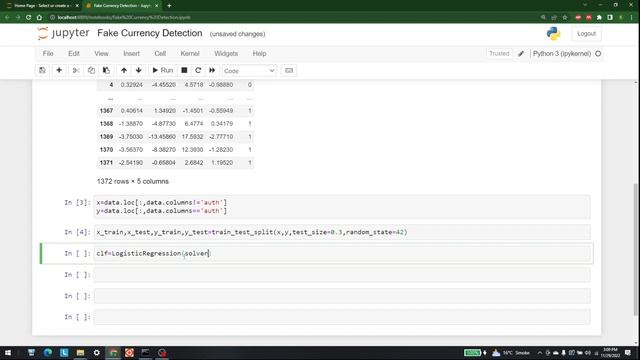Click the 1372 rows × 5 columns text
640x360 pixels.
[133, 181]
